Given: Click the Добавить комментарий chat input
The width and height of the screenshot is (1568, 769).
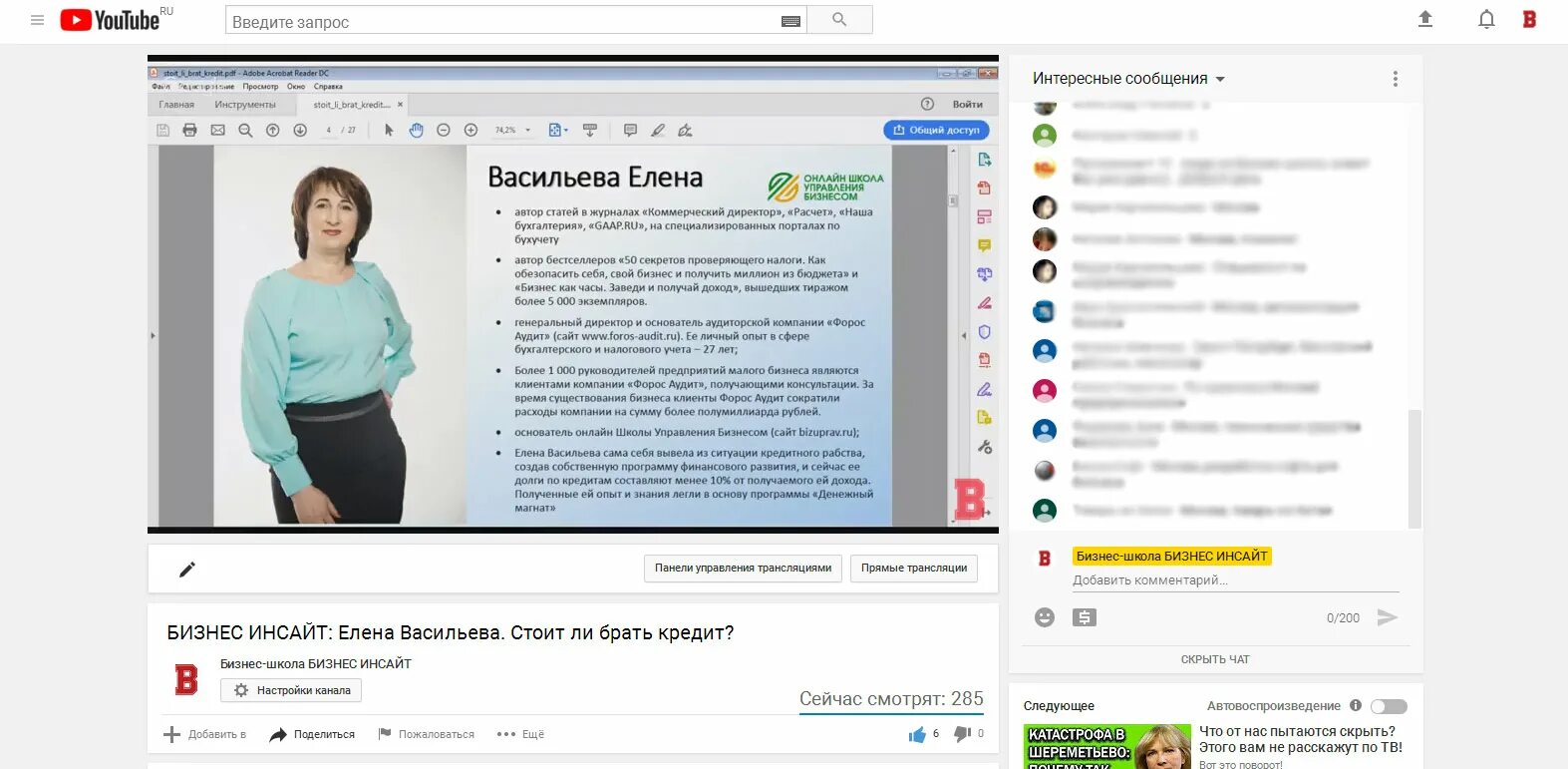Looking at the screenshot, I should coord(1235,580).
